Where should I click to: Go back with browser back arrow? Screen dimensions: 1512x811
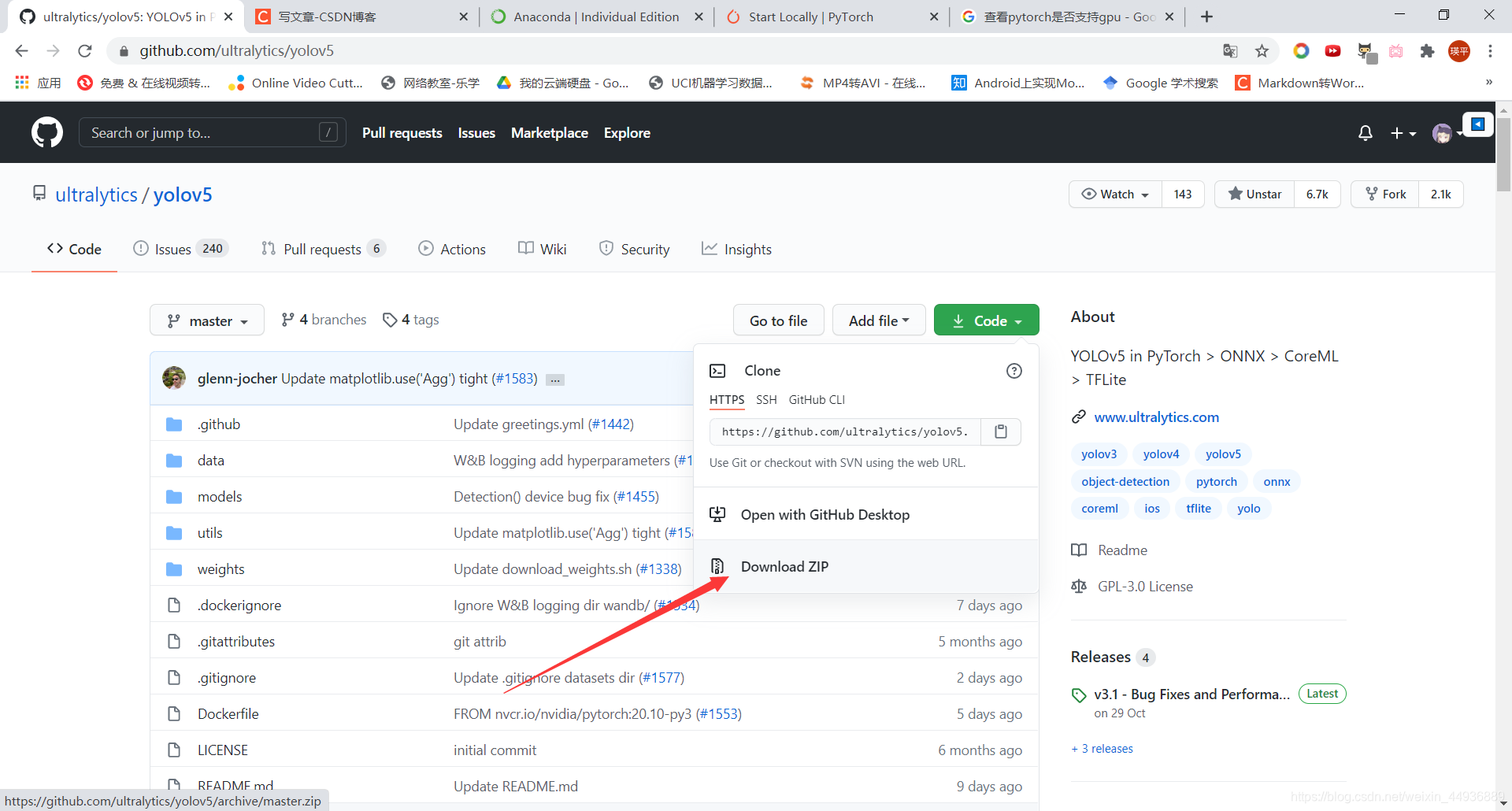click(21, 51)
